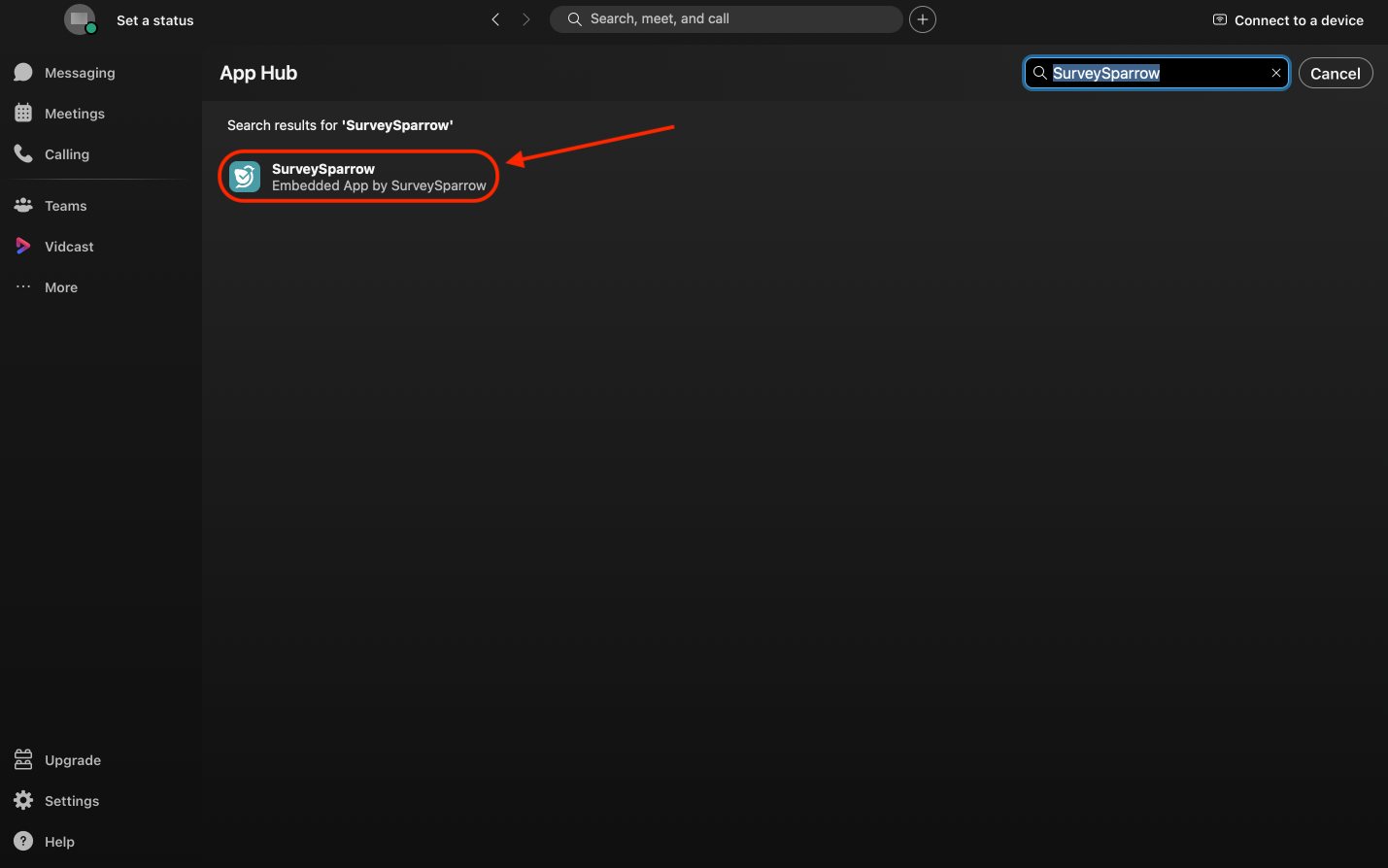
Task: Navigate forward with the right arrow
Action: 526,19
